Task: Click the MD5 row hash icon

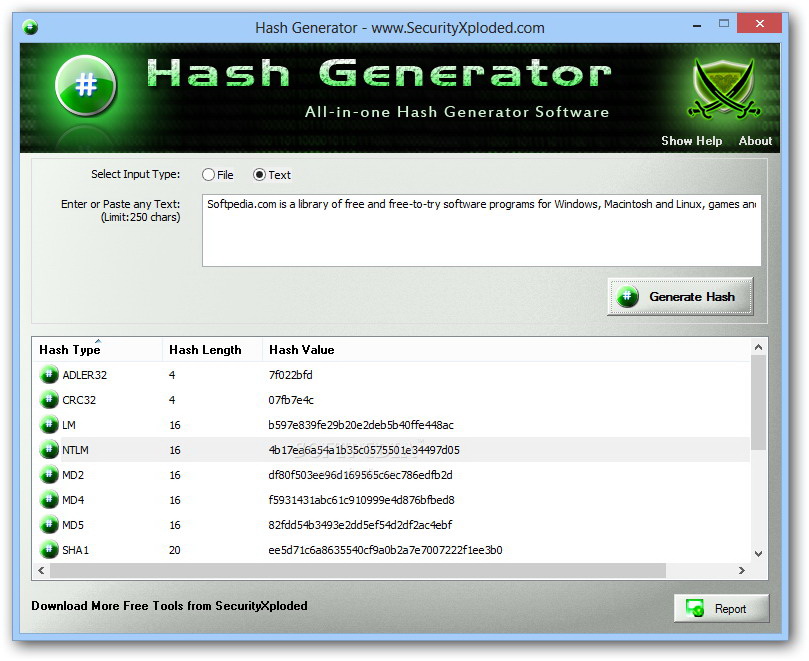Action: tap(49, 525)
